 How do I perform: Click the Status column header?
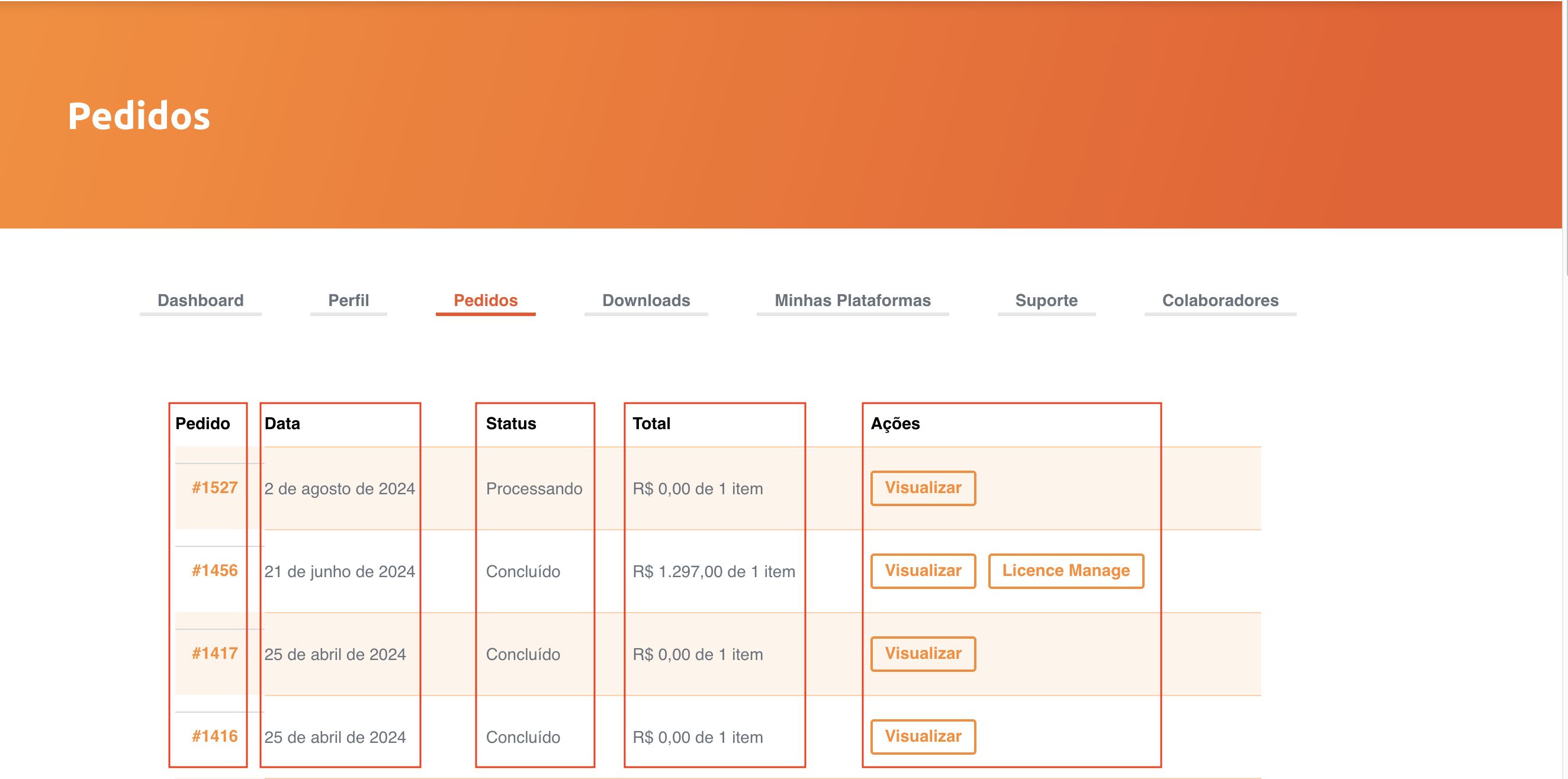click(x=510, y=423)
